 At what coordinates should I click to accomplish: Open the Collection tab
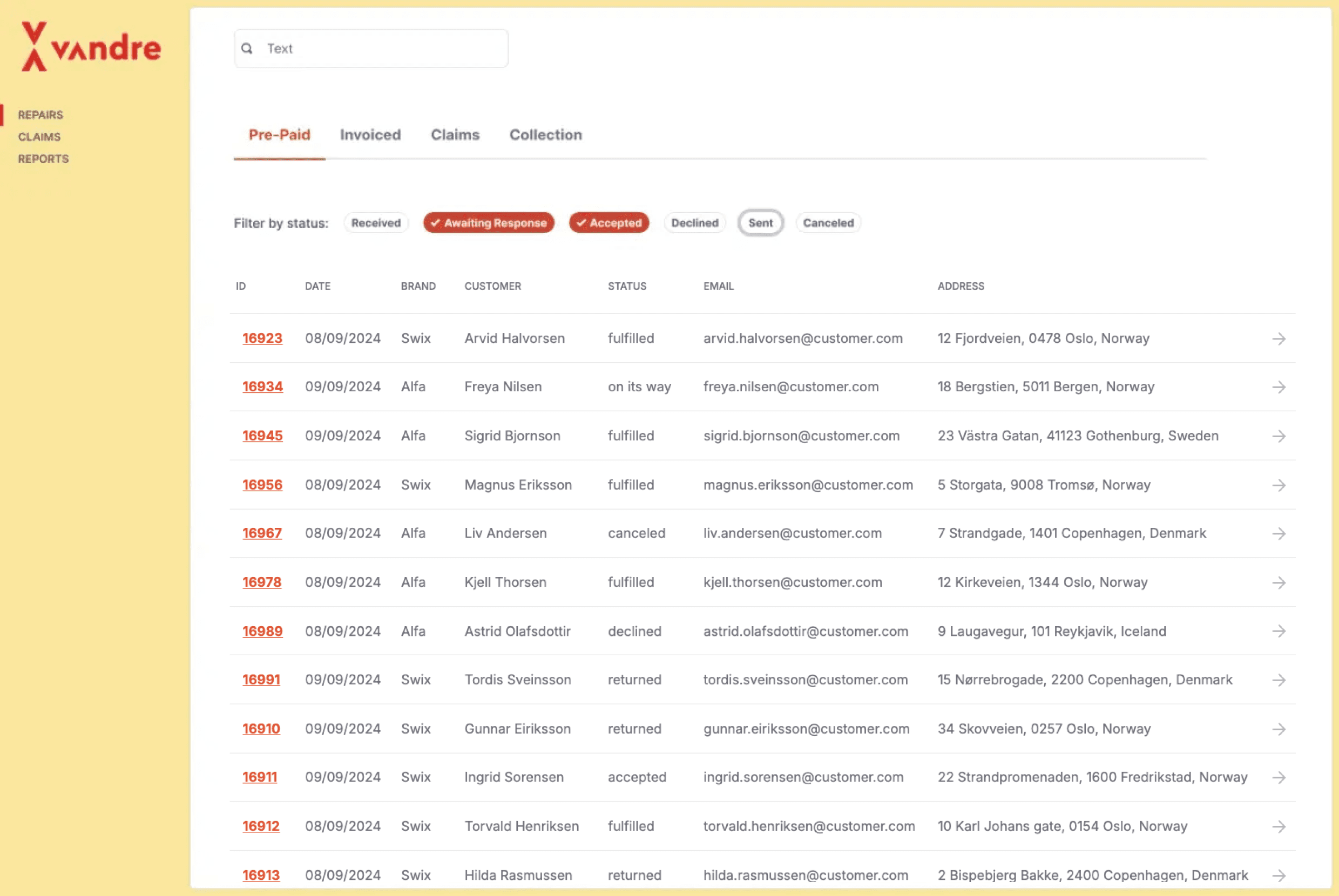(545, 135)
